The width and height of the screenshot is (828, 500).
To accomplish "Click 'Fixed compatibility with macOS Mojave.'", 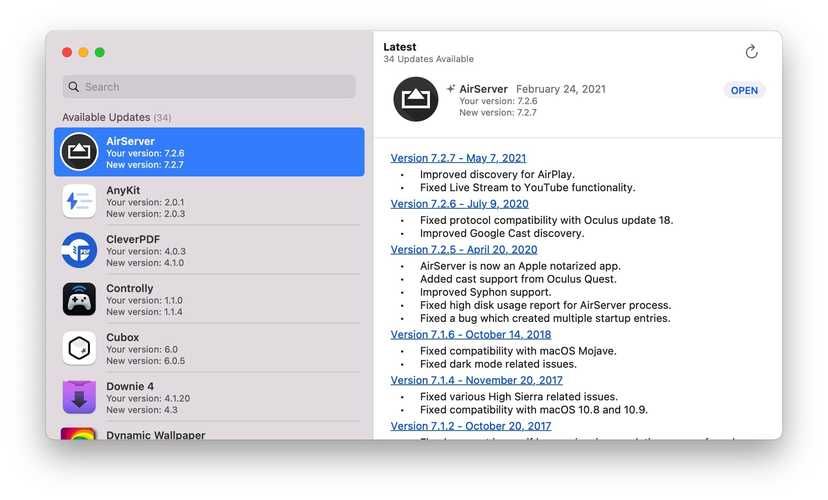I will pos(518,351).
